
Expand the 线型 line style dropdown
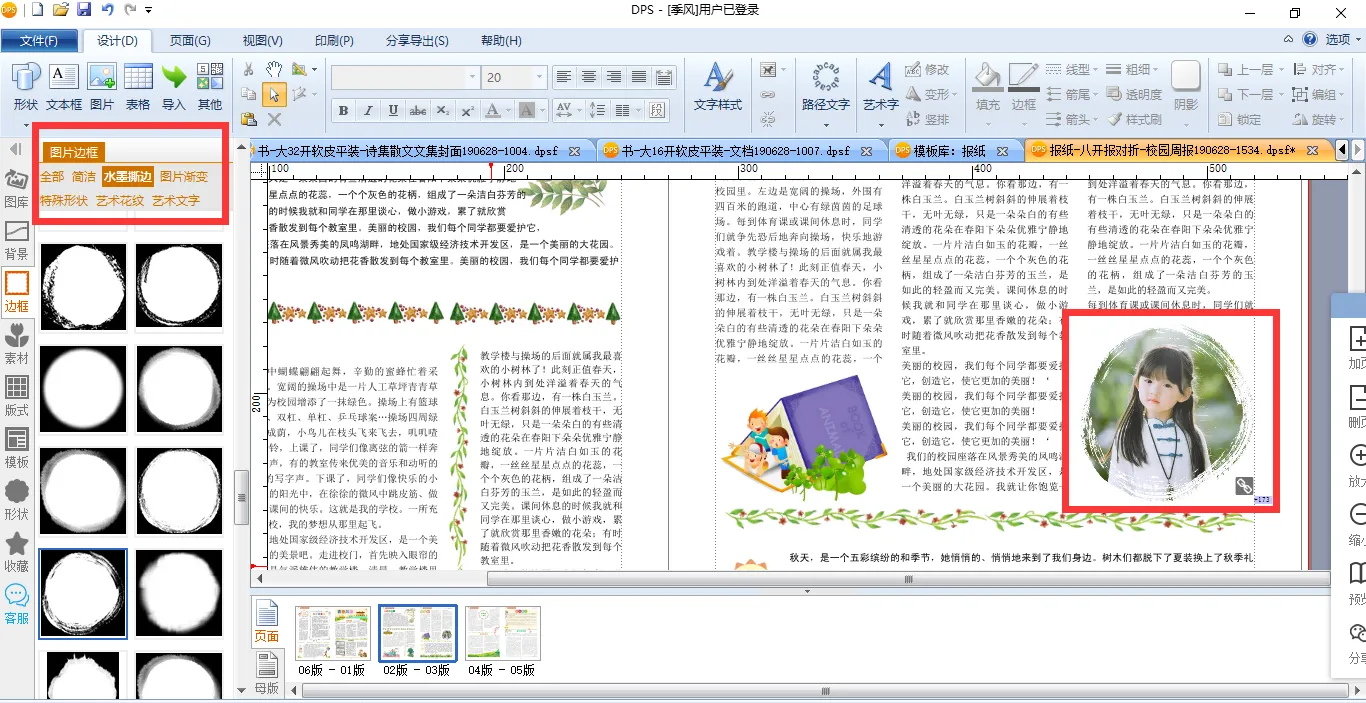[x=1095, y=70]
